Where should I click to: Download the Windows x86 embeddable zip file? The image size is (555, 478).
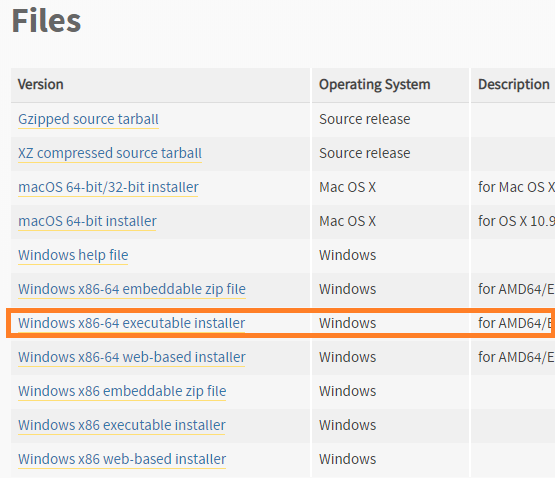(122, 391)
